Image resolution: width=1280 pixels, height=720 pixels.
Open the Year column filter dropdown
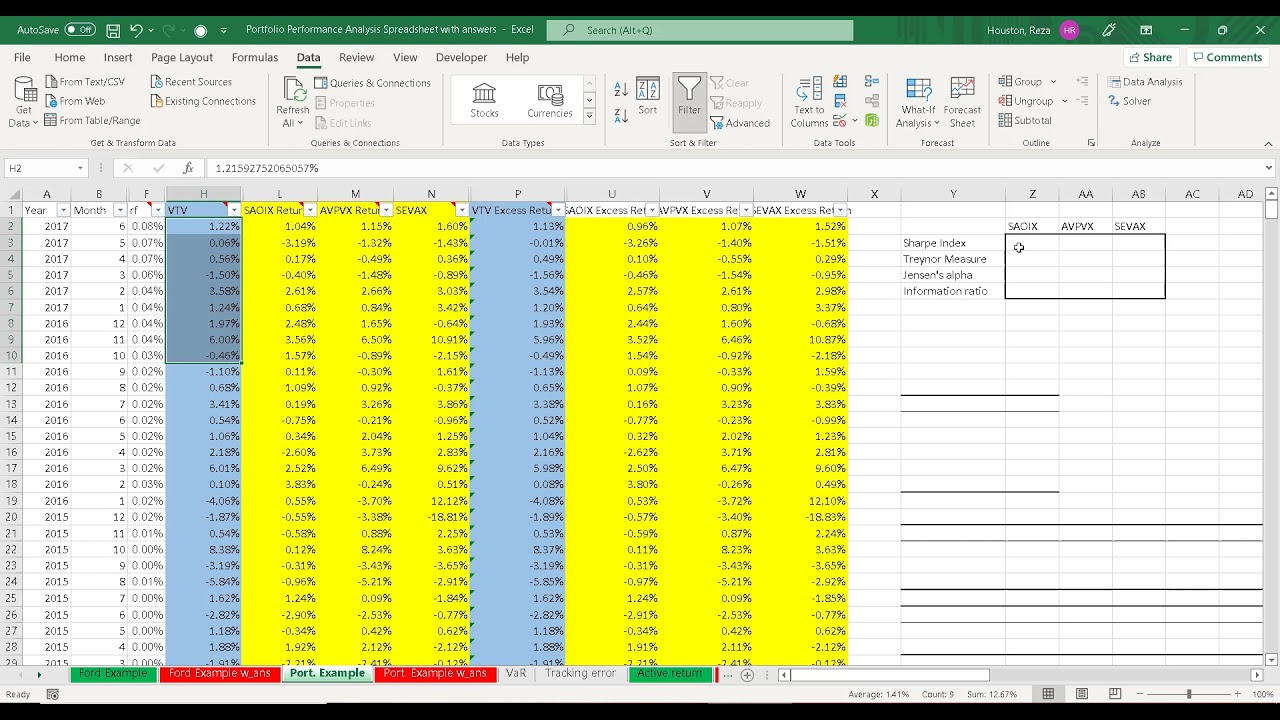[62, 210]
